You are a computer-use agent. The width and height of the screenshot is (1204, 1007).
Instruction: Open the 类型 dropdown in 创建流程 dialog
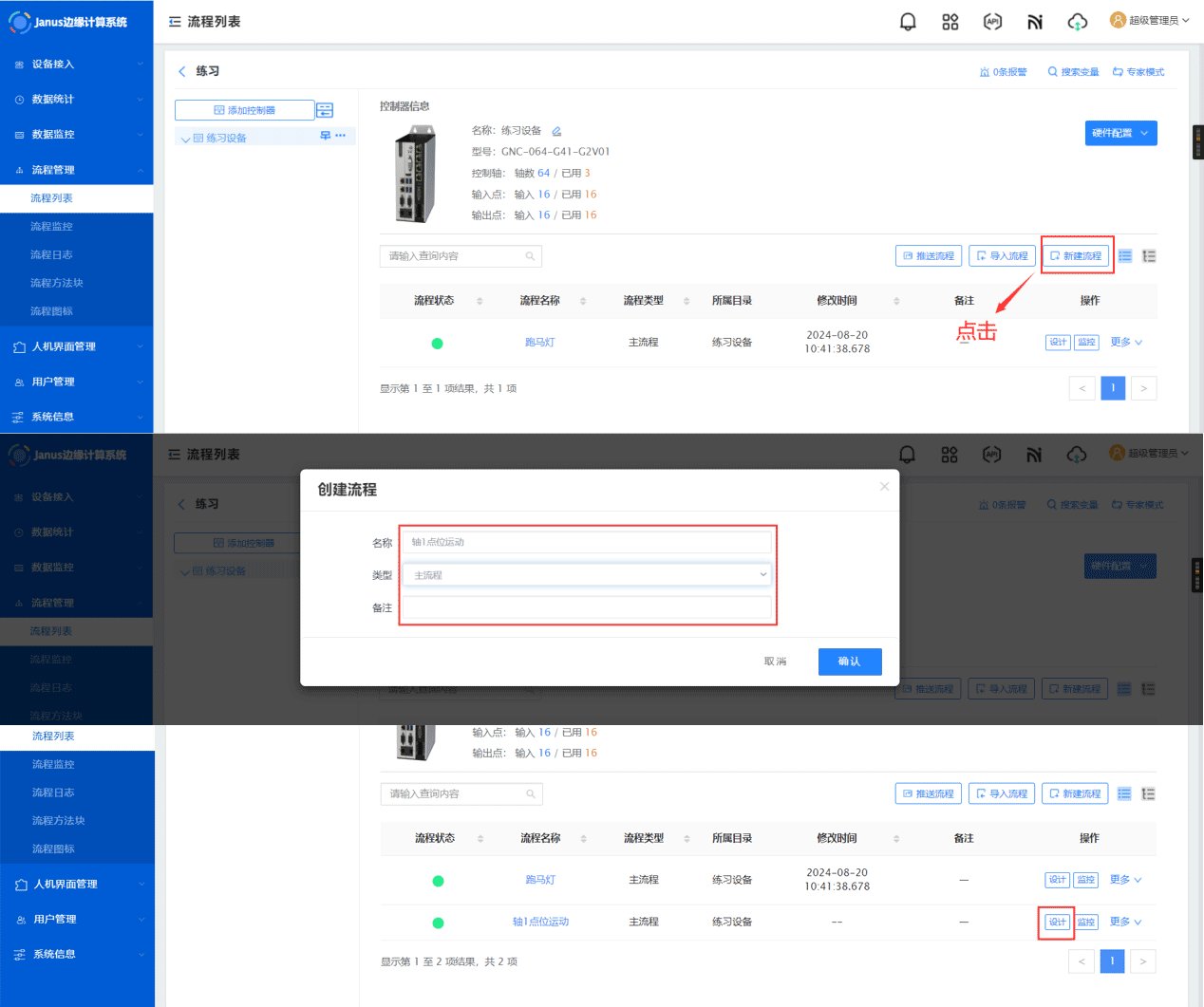pyautogui.click(x=587, y=575)
